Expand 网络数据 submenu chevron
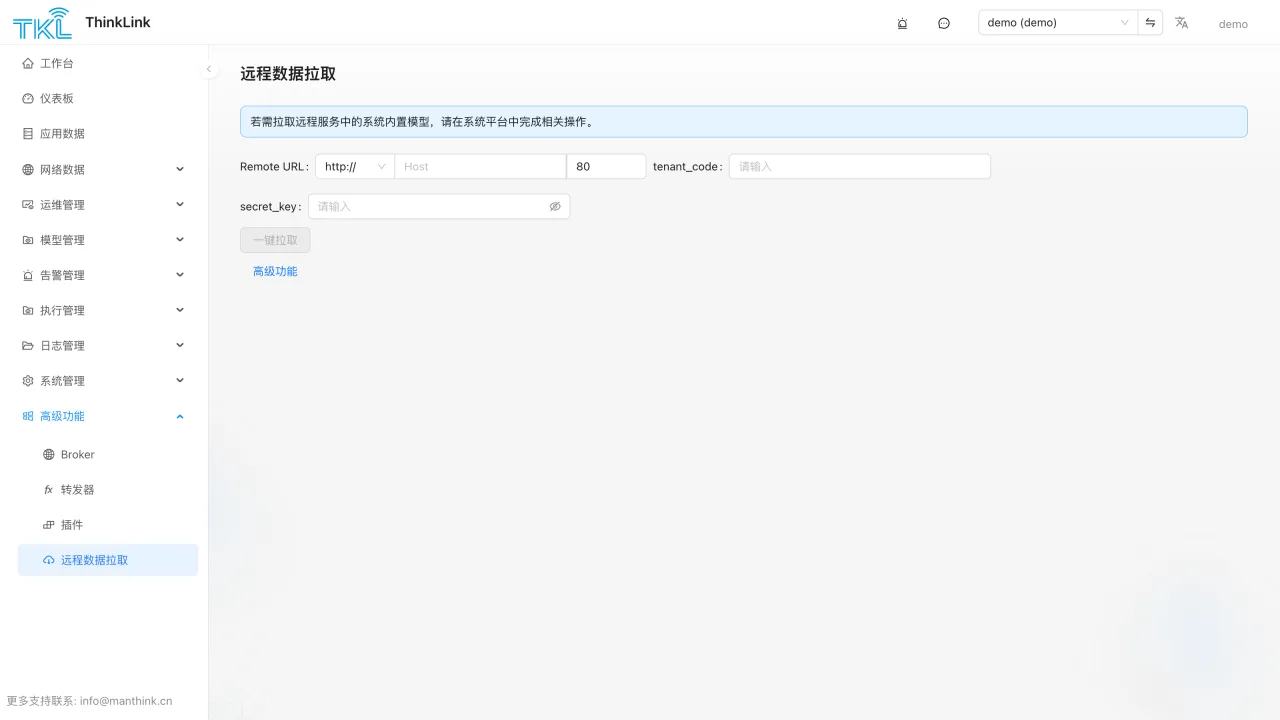 click(x=180, y=169)
